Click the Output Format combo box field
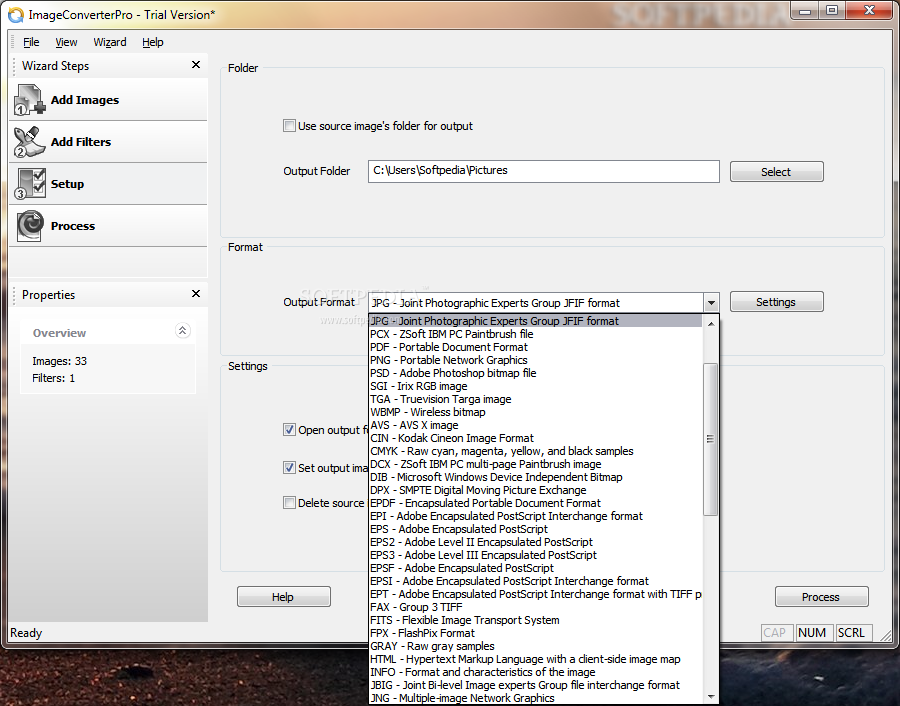Viewport: 900px width, 706px height. (x=536, y=302)
